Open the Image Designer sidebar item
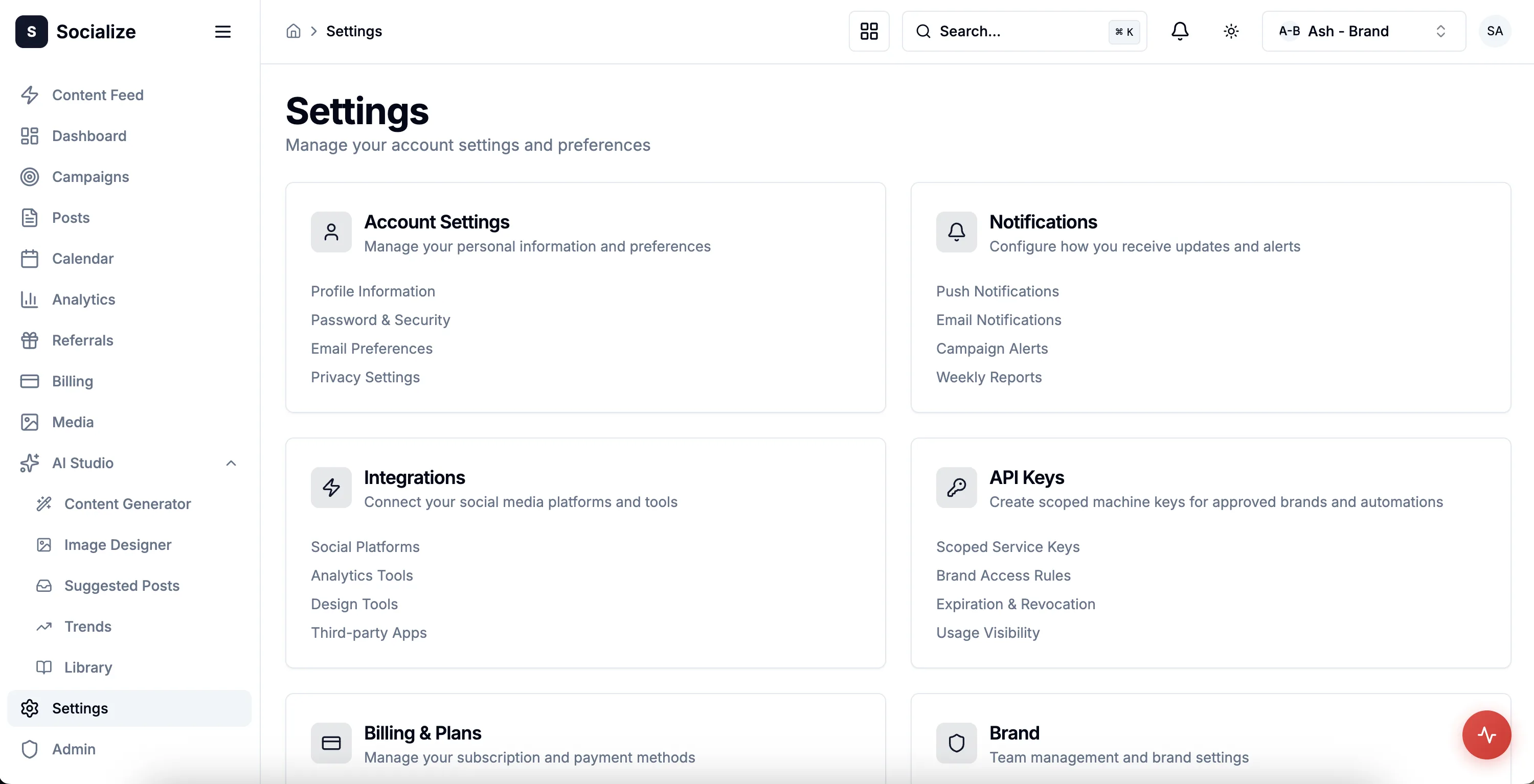The height and width of the screenshot is (784, 1534). click(117, 545)
